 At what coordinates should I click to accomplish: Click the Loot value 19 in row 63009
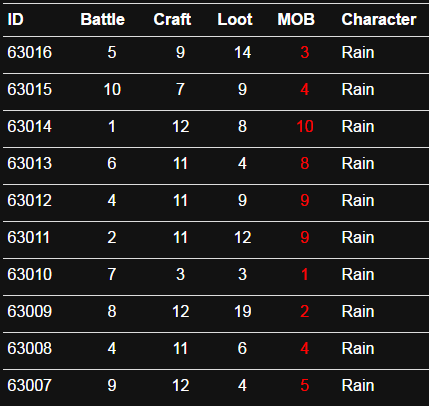[242, 311]
